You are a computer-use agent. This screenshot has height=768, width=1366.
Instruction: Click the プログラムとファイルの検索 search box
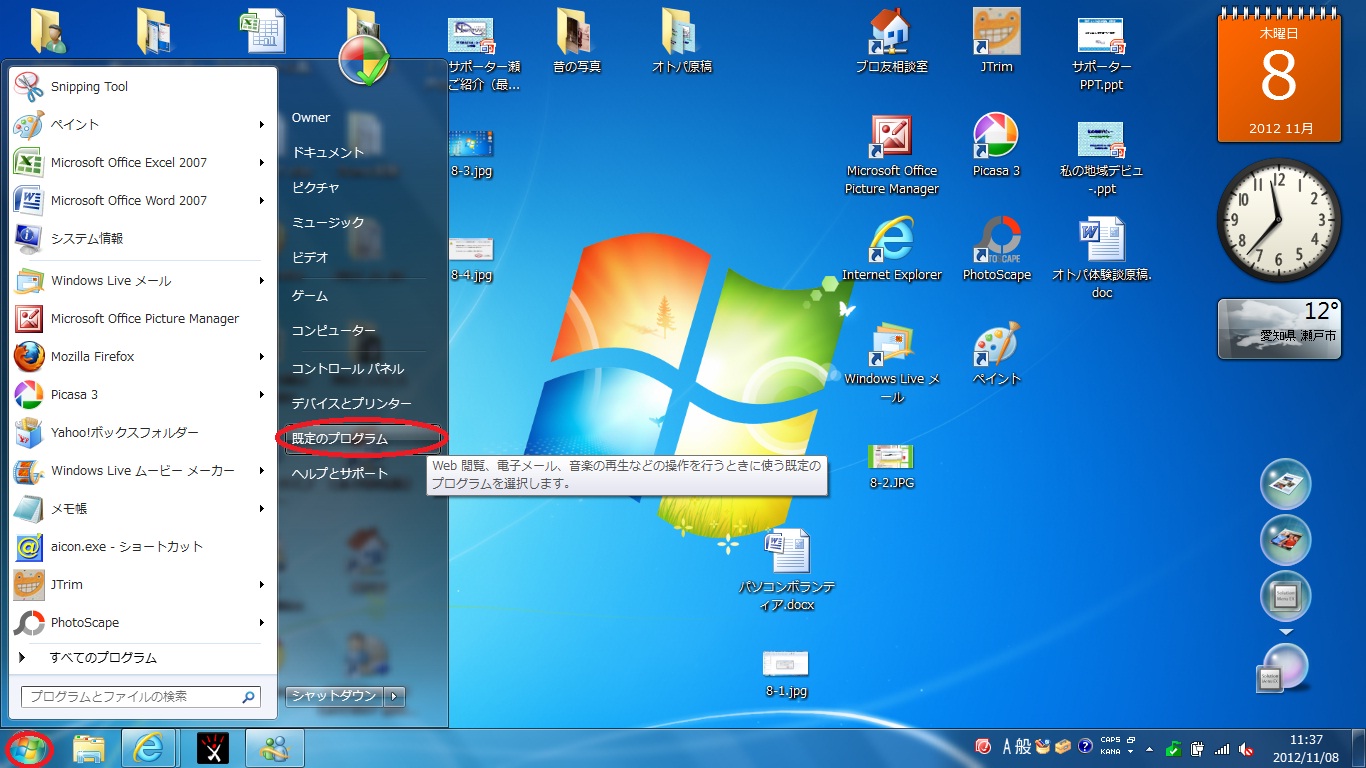click(141, 697)
